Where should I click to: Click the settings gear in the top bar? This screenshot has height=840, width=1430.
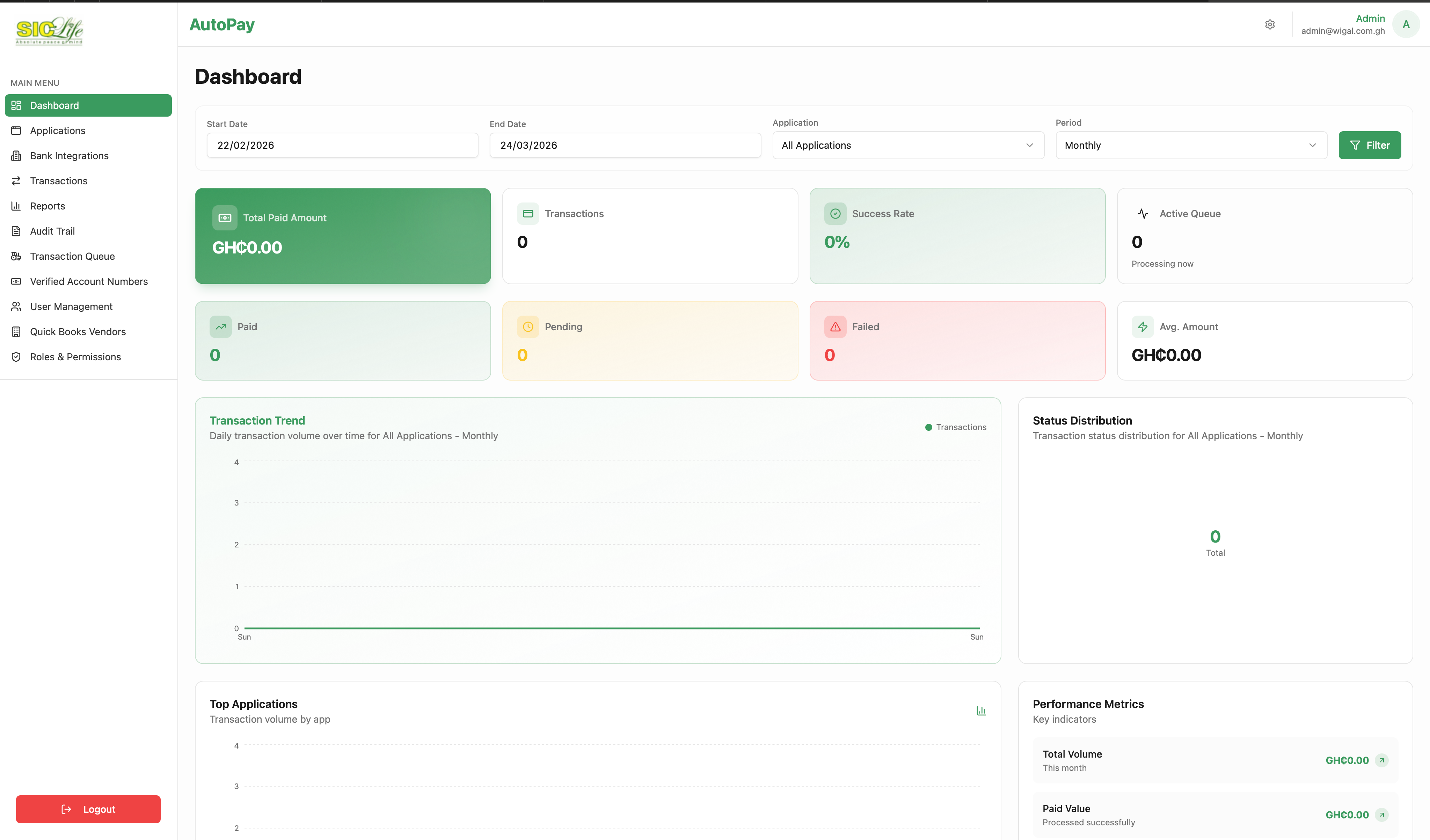(1270, 24)
